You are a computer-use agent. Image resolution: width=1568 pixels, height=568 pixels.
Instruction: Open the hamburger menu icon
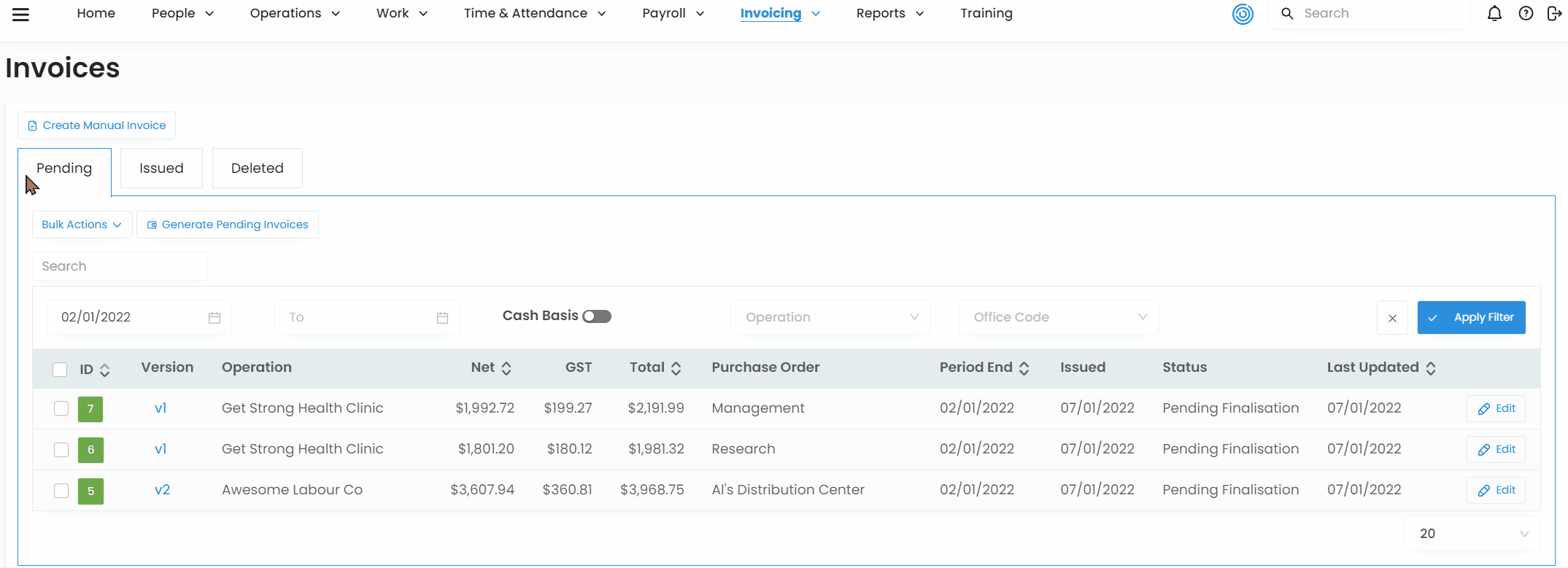tap(20, 14)
